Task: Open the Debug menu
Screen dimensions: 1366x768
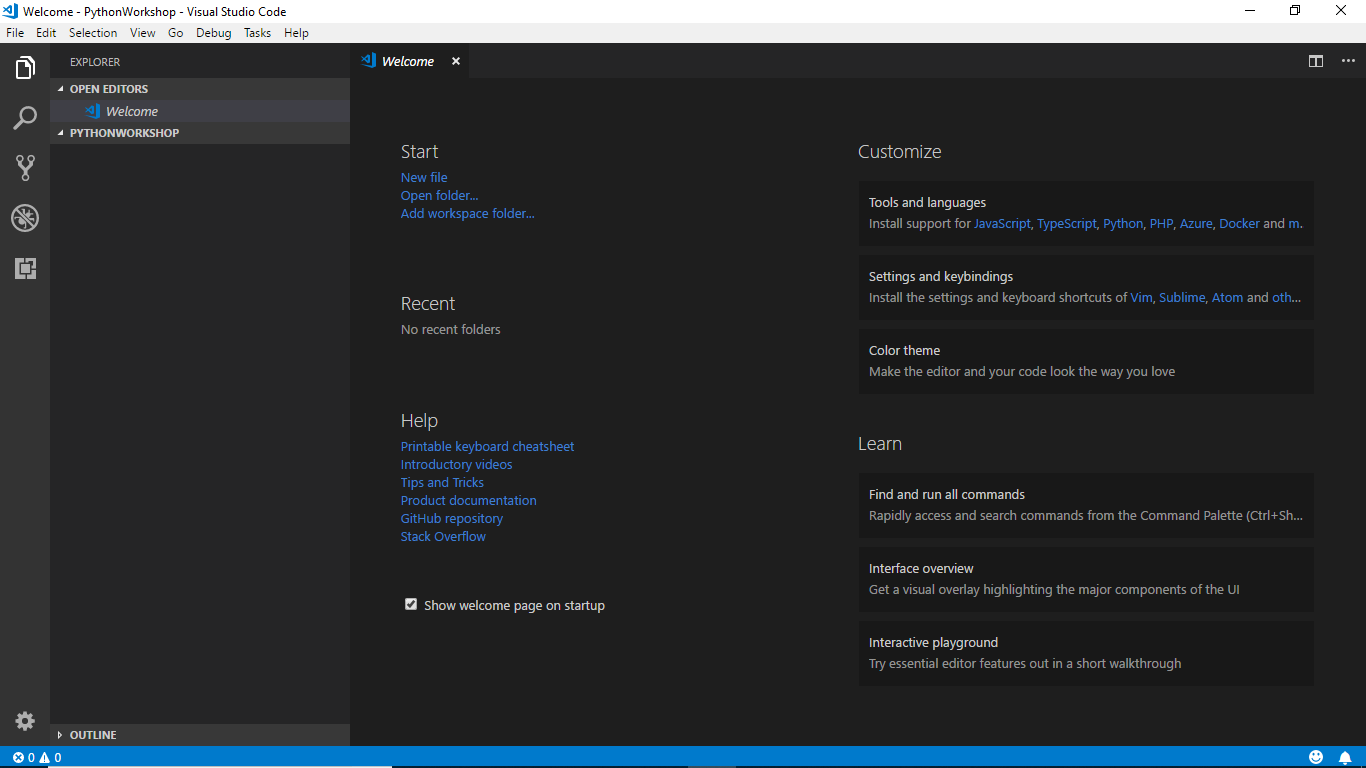Action: (213, 33)
